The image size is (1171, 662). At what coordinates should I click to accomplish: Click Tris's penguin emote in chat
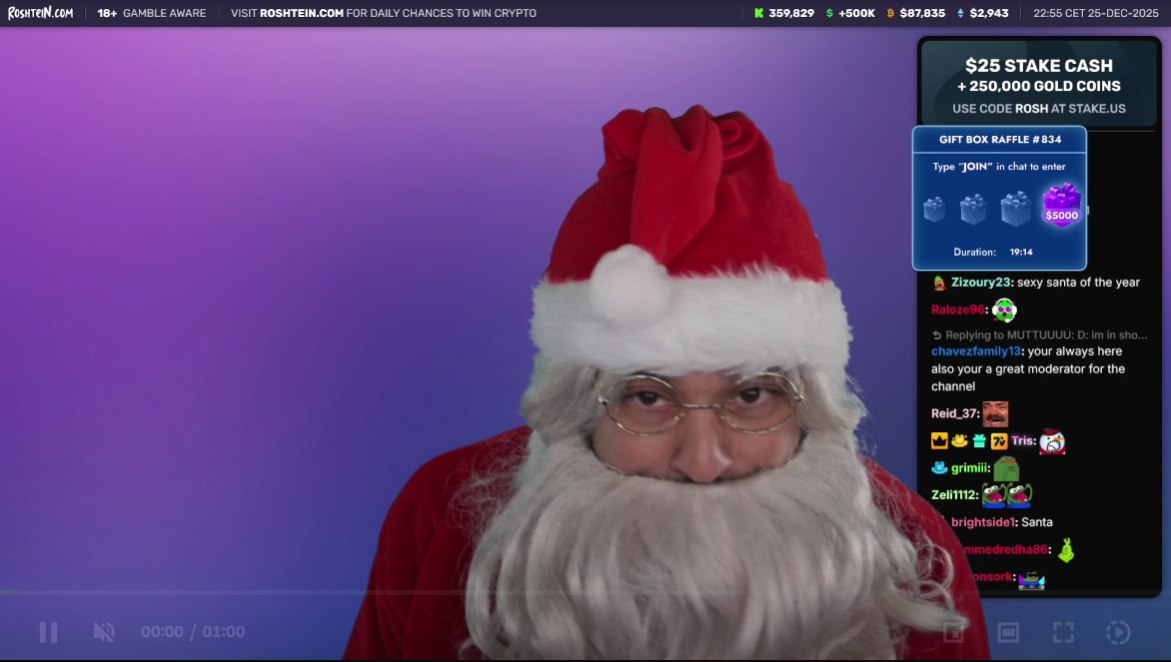click(1051, 440)
